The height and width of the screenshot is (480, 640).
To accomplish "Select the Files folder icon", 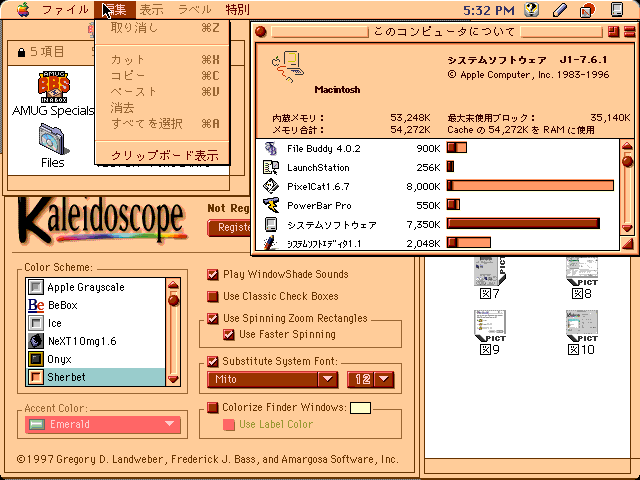I will (x=53, y=140).
